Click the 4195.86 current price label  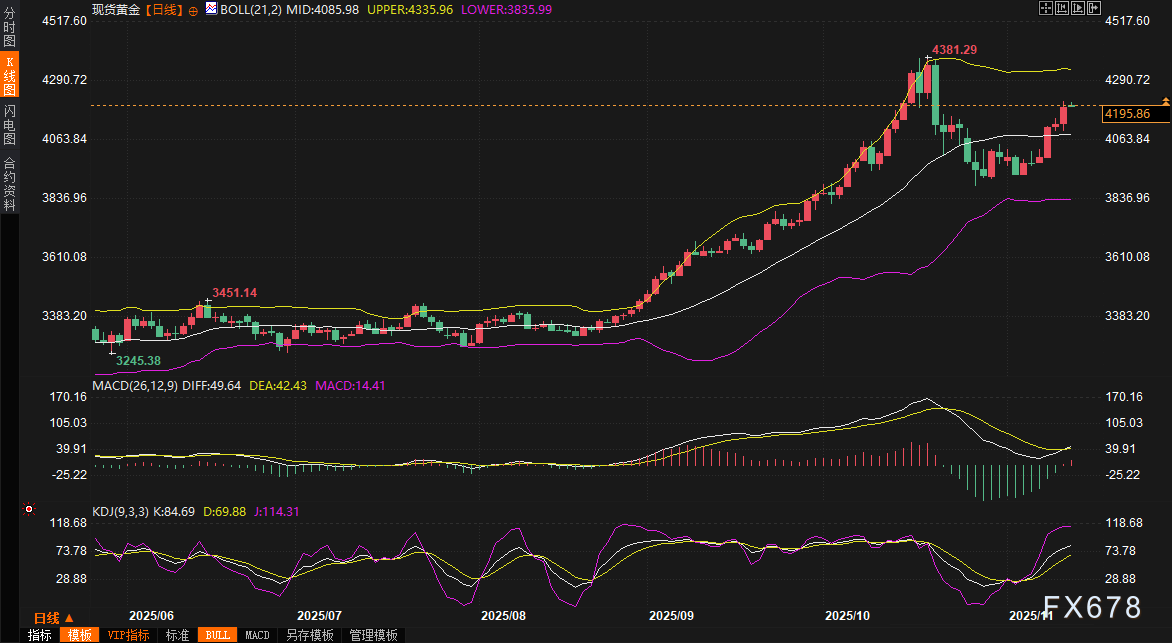[1126, 114]
